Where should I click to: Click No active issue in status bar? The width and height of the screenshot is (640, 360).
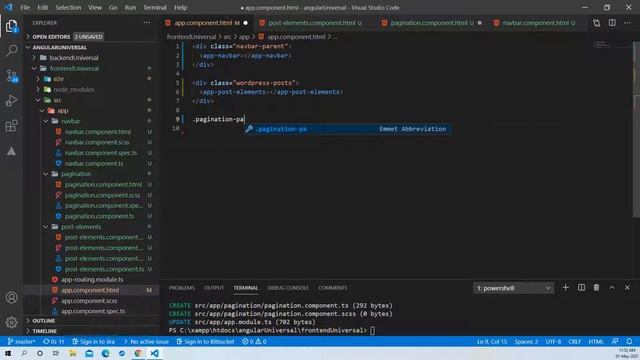pyautogui.click(x=146, y=342)
